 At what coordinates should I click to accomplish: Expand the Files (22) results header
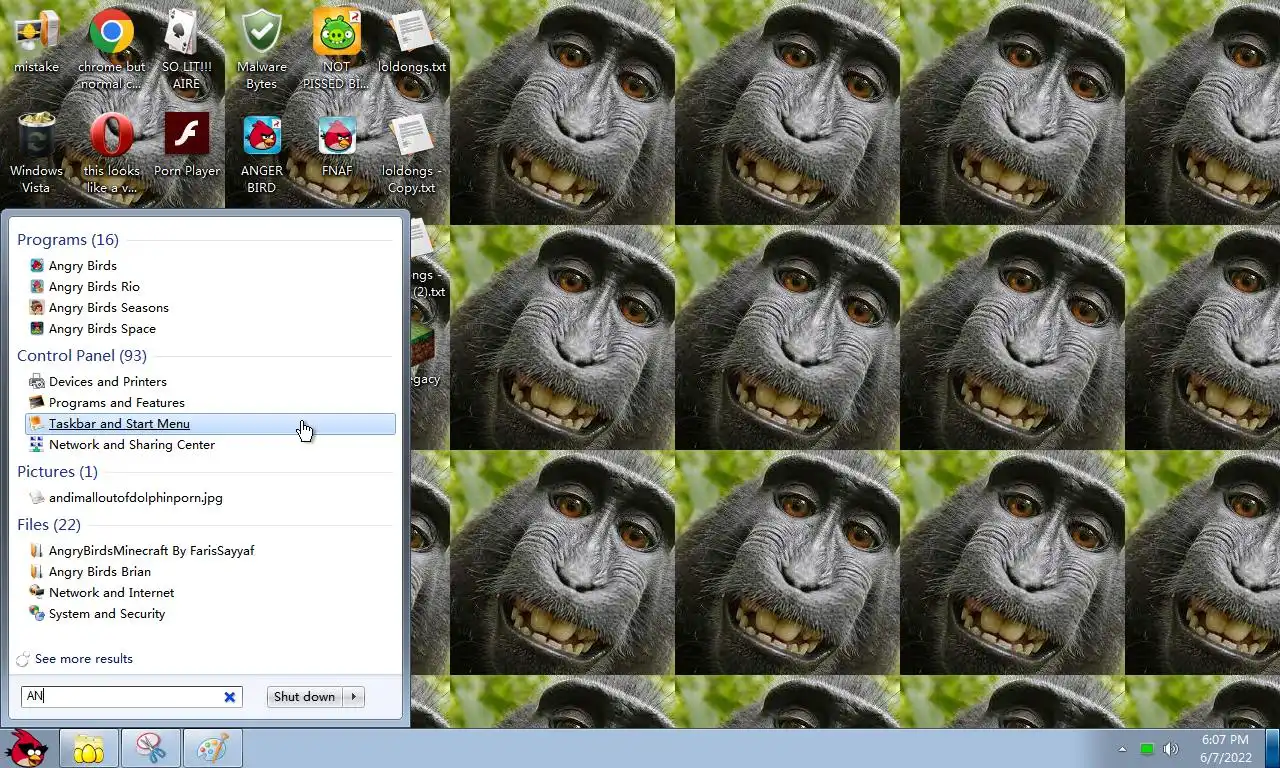point(49,525)
